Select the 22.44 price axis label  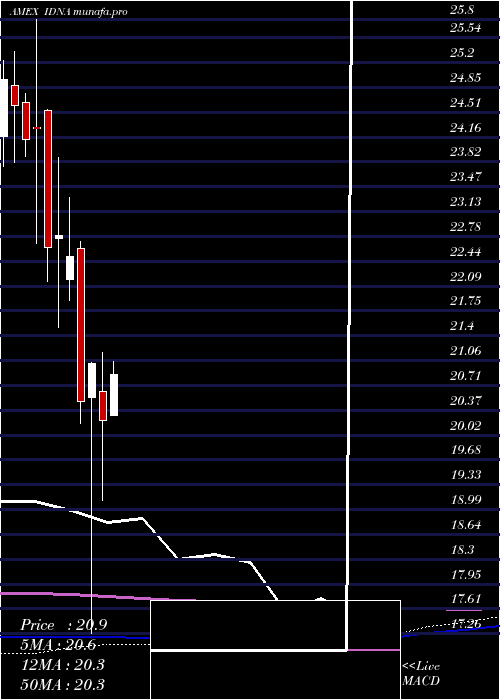466,252
